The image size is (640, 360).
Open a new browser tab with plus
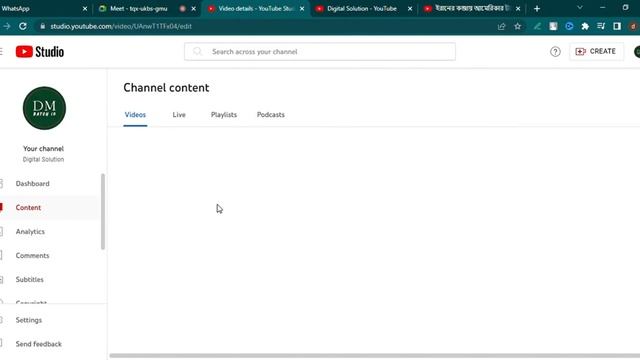537,9
